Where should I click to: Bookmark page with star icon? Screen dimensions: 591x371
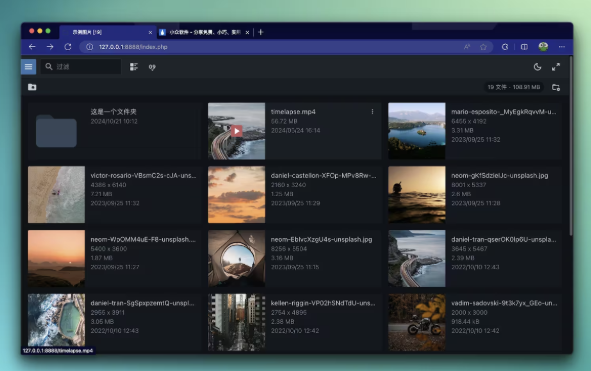tap(484, 47)
